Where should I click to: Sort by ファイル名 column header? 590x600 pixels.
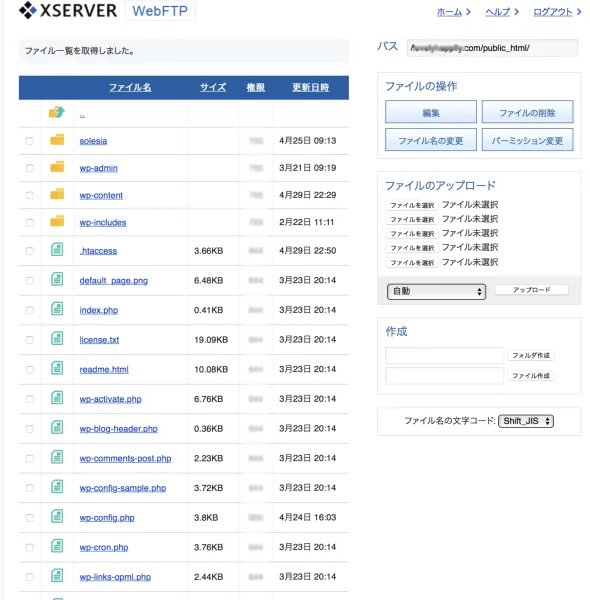tap(130, 87)
